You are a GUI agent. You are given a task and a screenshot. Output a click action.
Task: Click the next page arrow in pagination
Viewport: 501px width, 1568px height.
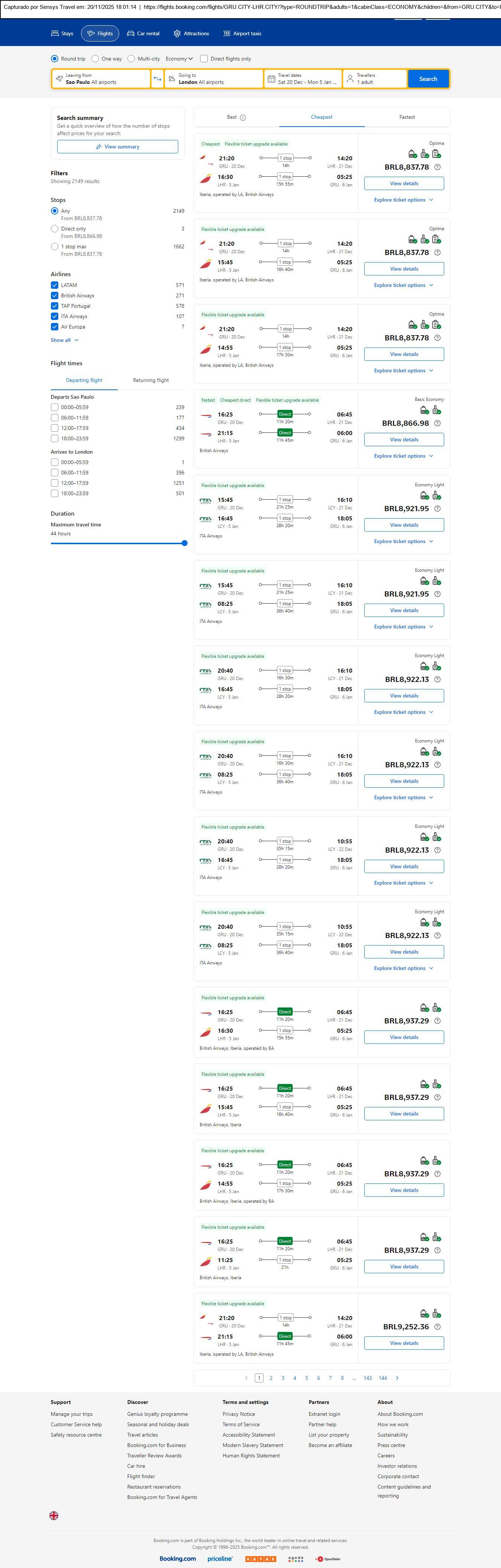[x=397, y=1378]
